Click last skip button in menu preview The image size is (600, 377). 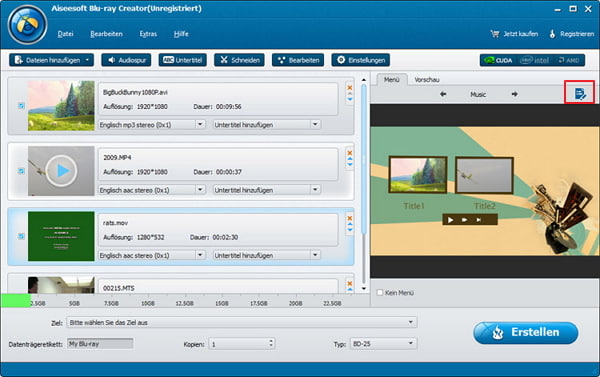pyautogui.click(x=479, y=220)
